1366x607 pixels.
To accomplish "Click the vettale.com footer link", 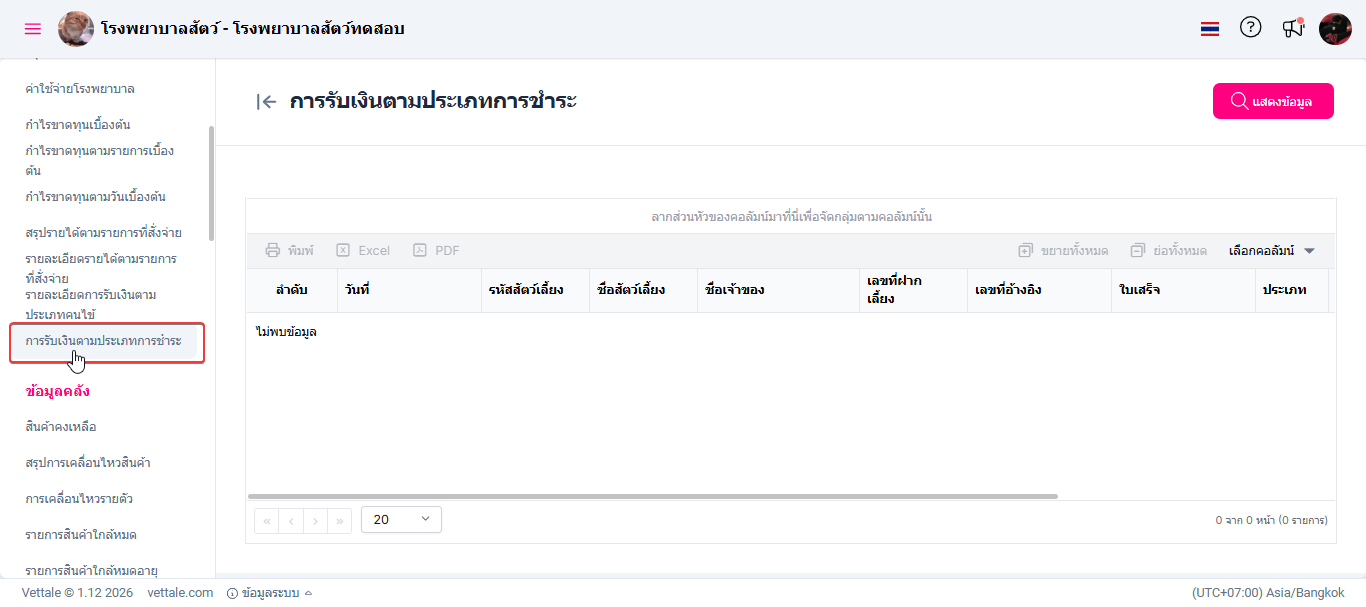I will (180, 593).
